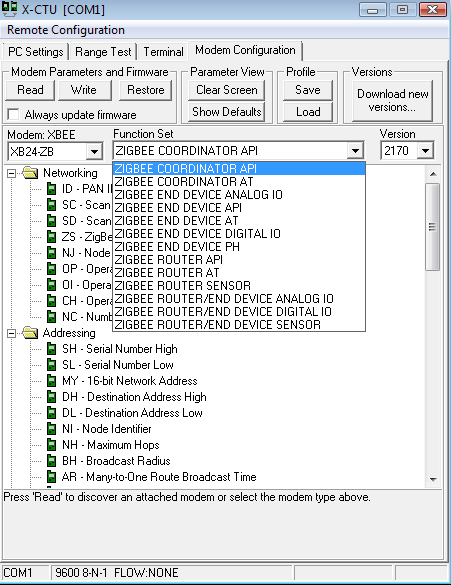This screenshot has width=451, height=585.
Task: Click 9600 8-N-1 FLOW:NONE status text
Action: pos(117,573)
